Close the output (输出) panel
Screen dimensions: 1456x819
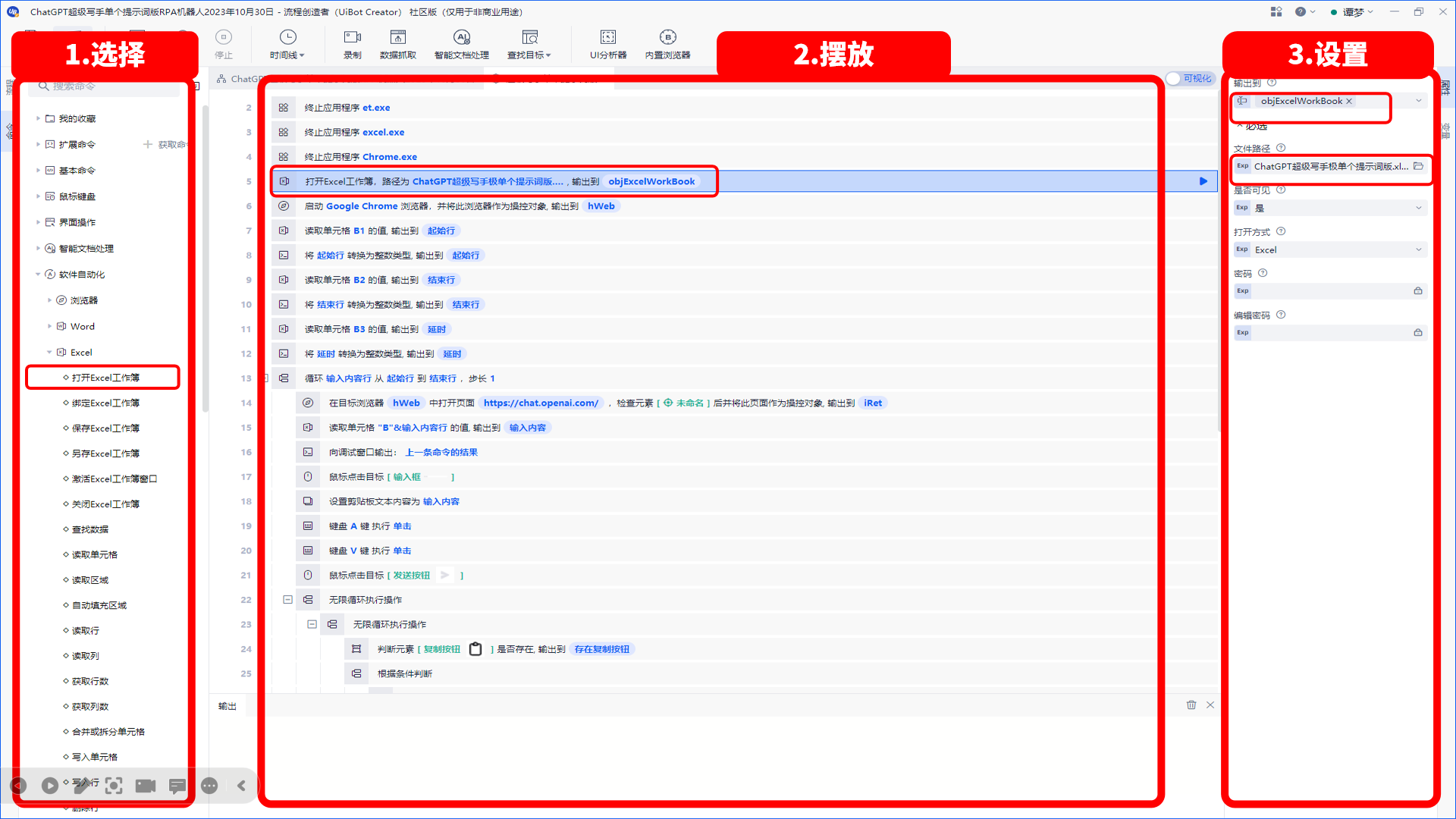tap(1210, 705)
